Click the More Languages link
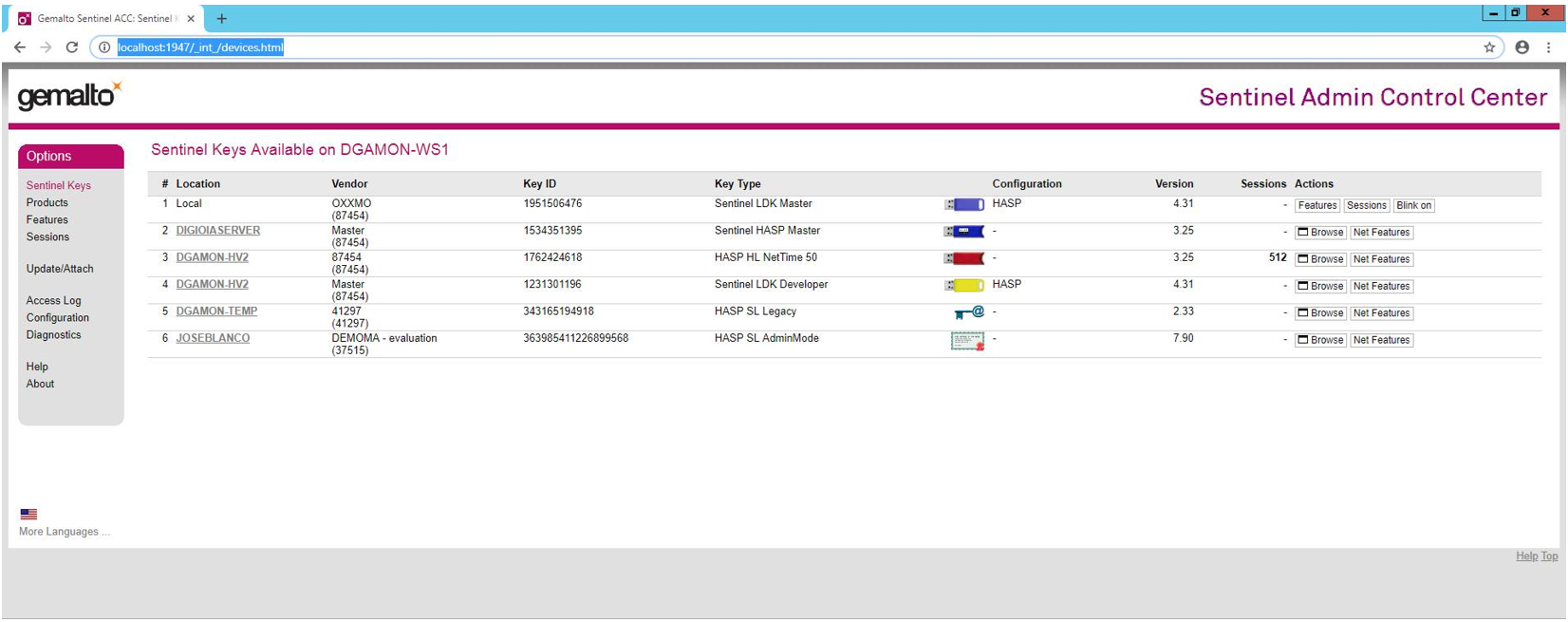The height and width of the screenshot is (622, 1568). coord(65,532)
